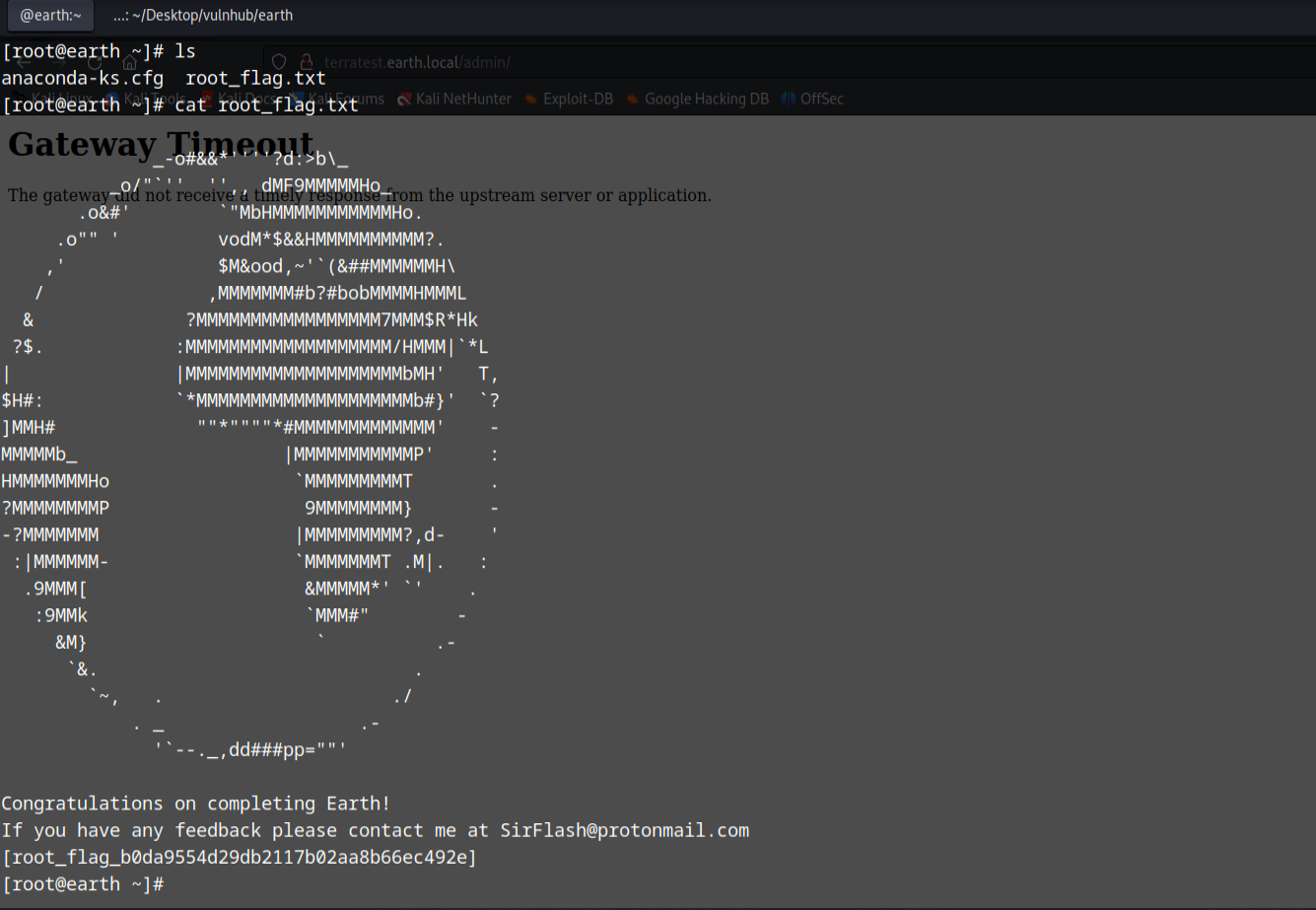Click the Exploit-DB bookmark favicon
The height and width of the screenshot is (910, 1316).
[531, 99]
